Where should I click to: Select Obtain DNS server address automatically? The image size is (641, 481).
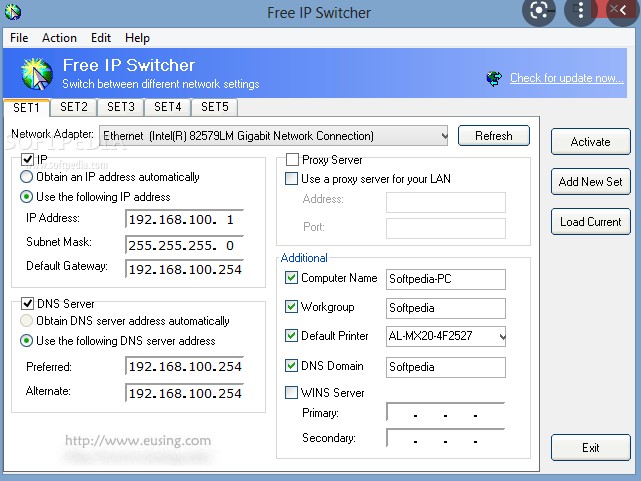click(26, 321)
